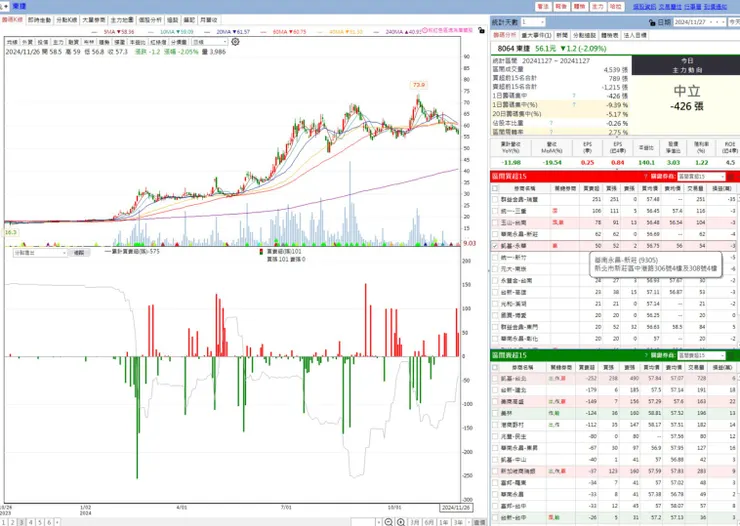
Task: Open help mark in green 區間賣超15 header
Action: [645, 355]
